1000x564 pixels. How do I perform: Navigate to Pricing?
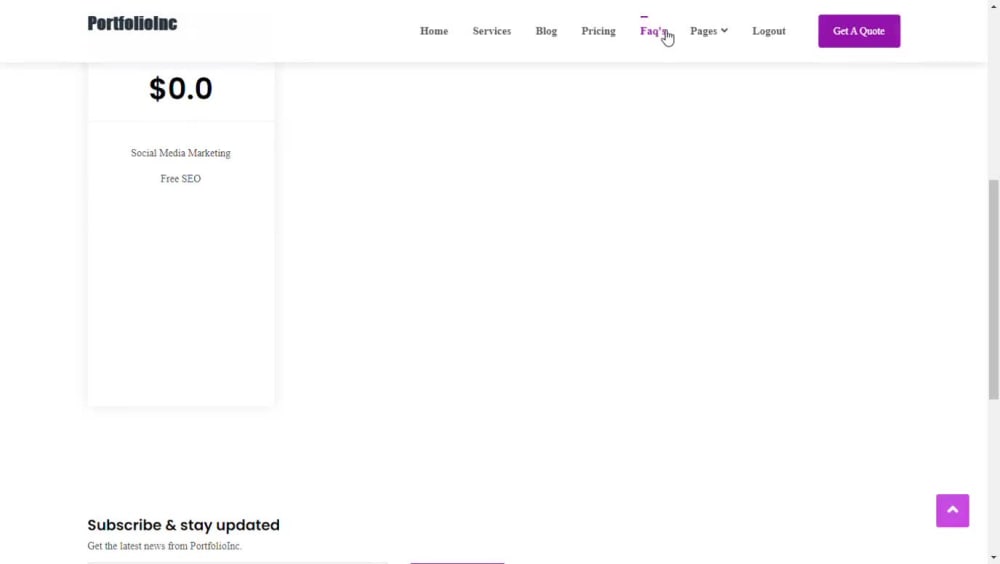click(x=598, y=31)
